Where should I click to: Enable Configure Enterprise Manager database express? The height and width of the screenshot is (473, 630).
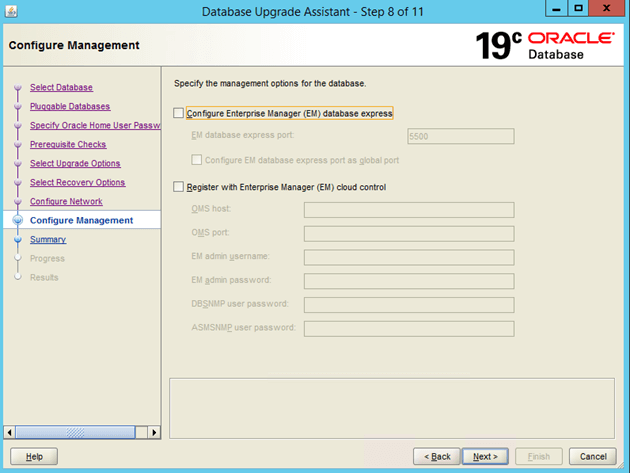(x=179, y=113)
